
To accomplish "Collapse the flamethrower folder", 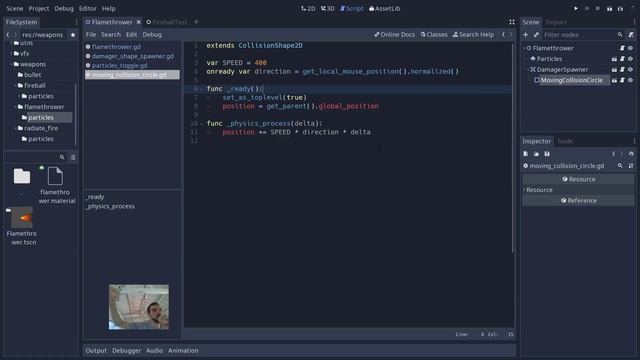I will (x=15, y=107).
